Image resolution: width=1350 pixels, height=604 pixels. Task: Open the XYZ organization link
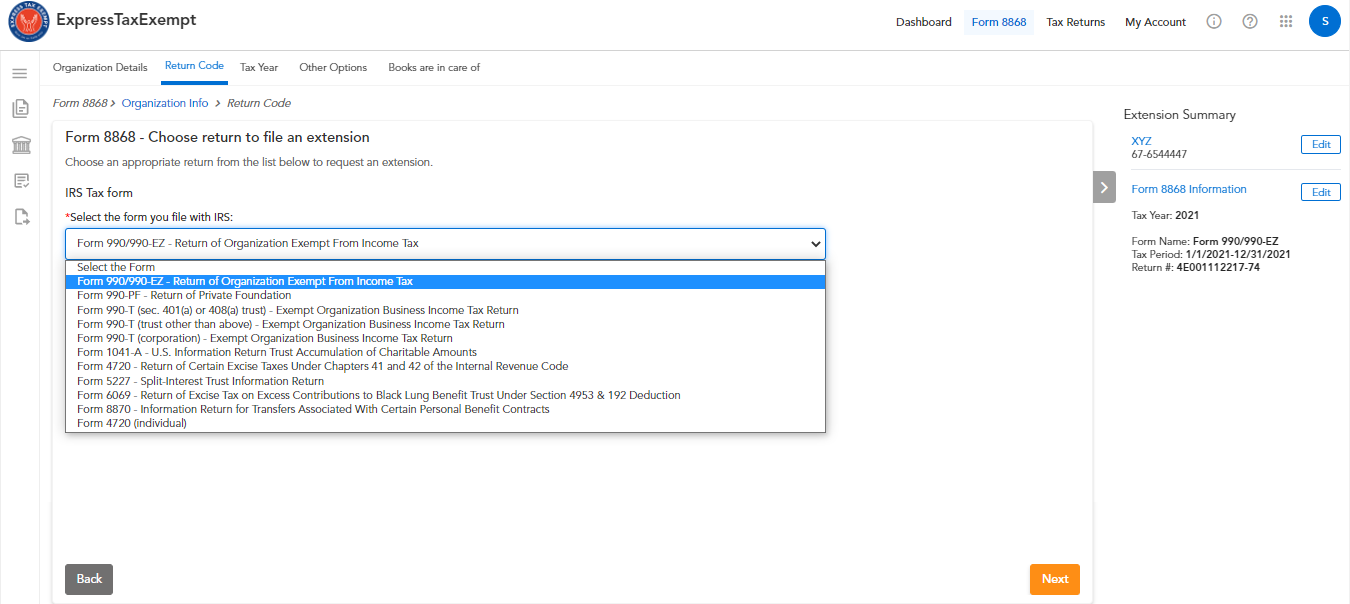(x=1141, y=141)
